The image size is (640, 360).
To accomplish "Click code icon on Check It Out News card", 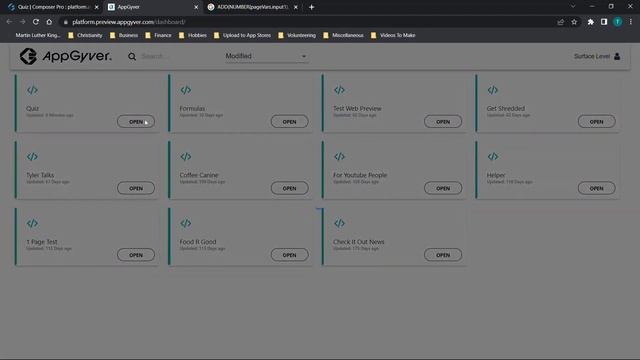I will (339, 223).
